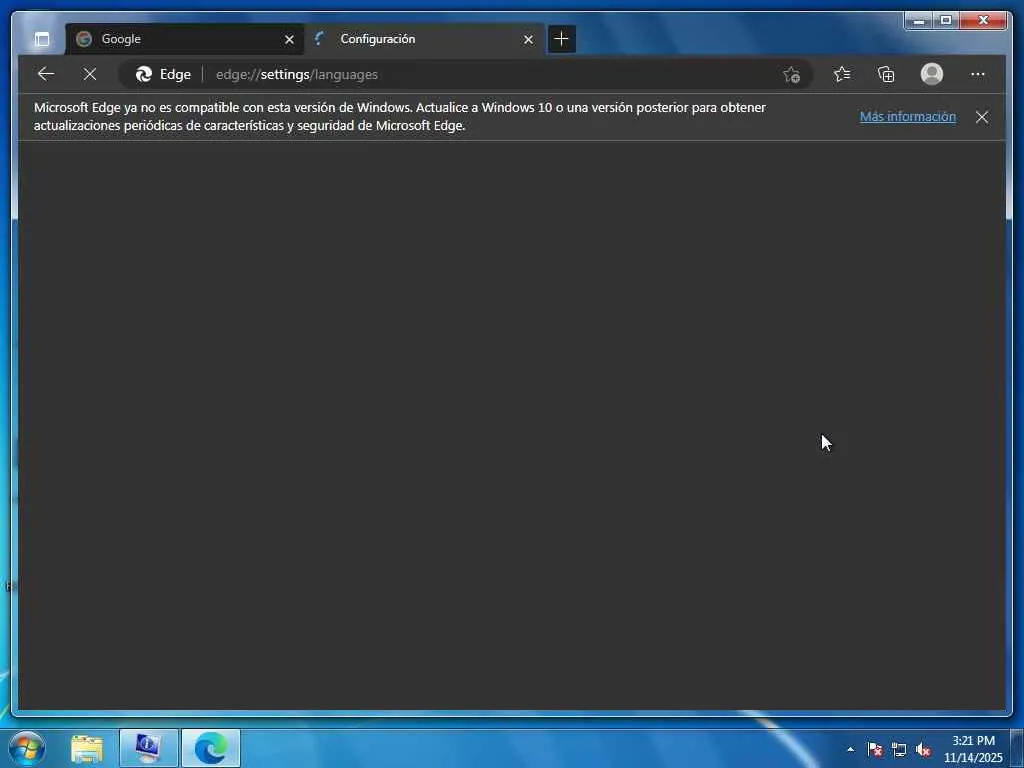Screen dimensions: 1024x768
Task: Open the Settings and more ellipsis menu
Action: pos(978,74)
